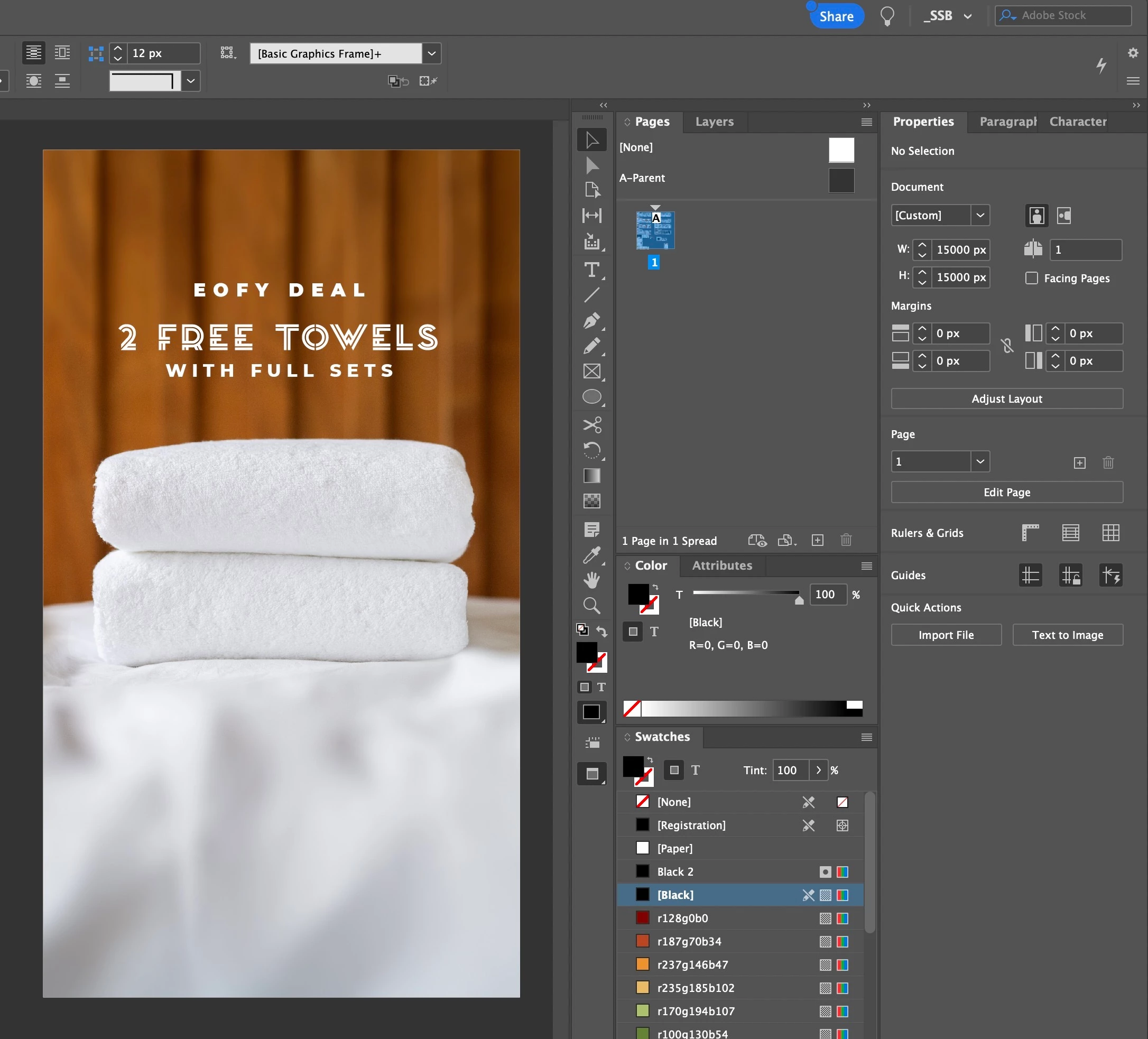This screenshot has width=1148, height=1039.
Task: Select the Scissors tool
Action: (x=591, y=425)
